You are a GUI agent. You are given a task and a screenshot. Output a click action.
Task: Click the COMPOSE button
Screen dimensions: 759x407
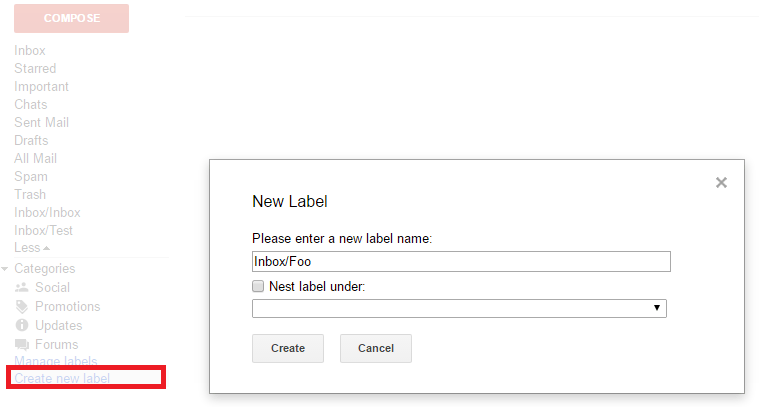(71, 18)
